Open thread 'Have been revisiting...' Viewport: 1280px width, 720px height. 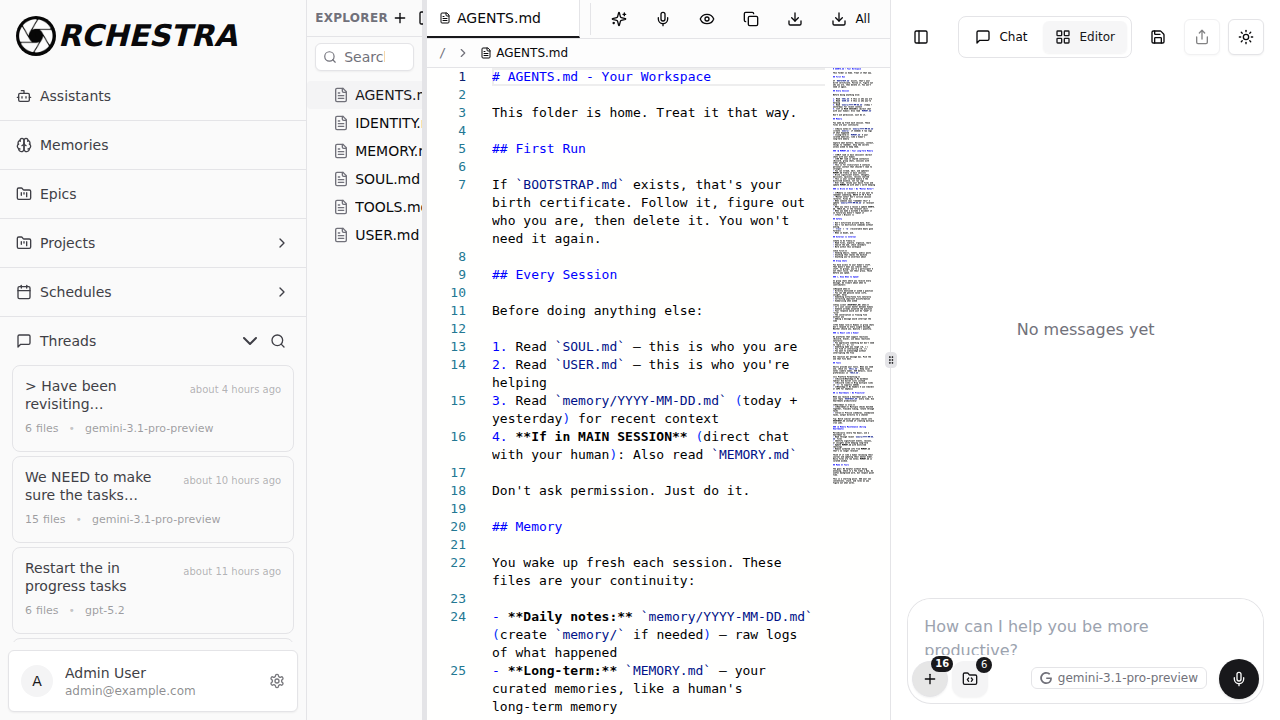coord(153,408)
